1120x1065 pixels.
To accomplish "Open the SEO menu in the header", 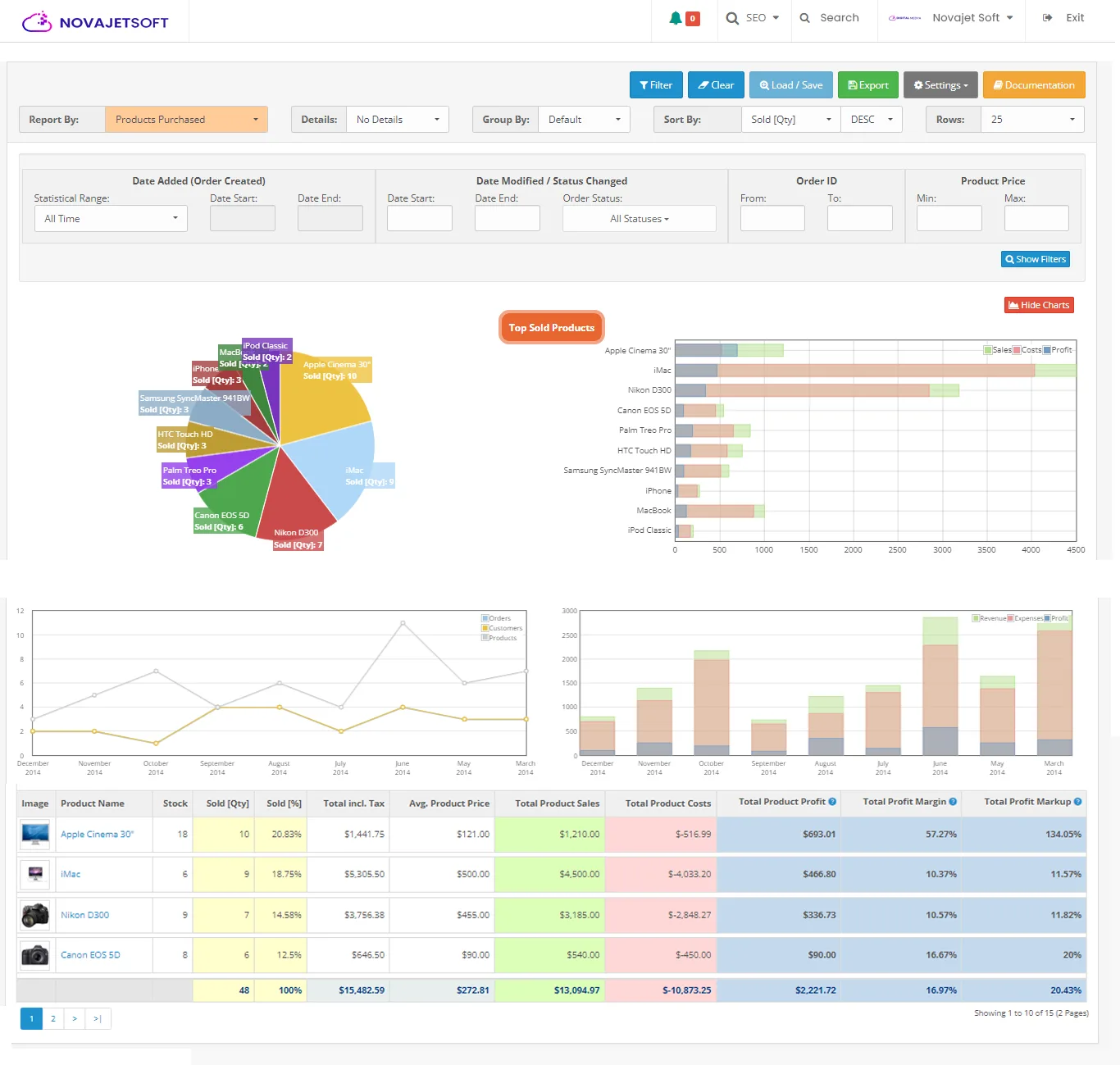I will pyautogui.click(x=753, y=18).
